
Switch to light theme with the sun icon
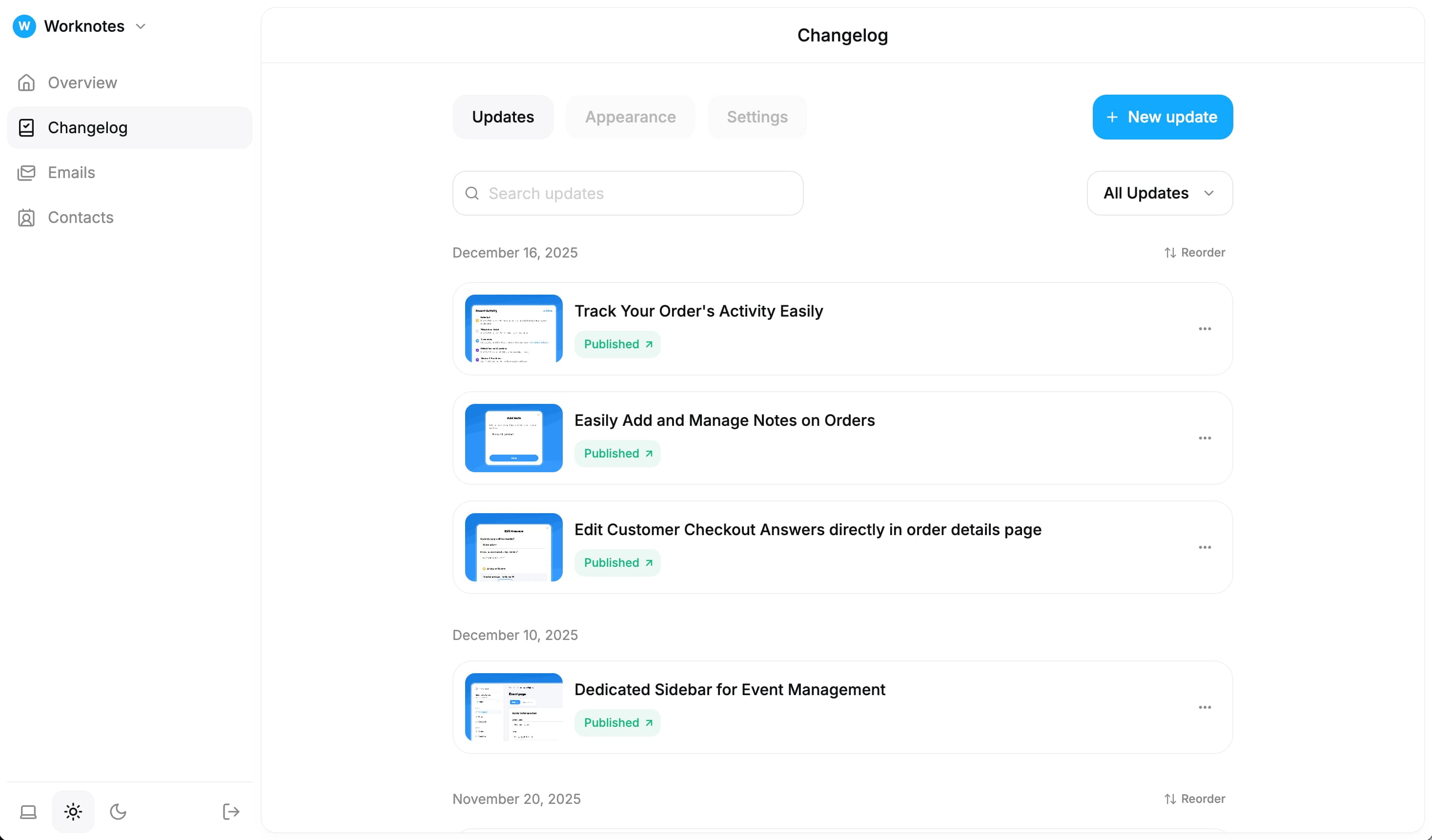(x=73, y=811)
